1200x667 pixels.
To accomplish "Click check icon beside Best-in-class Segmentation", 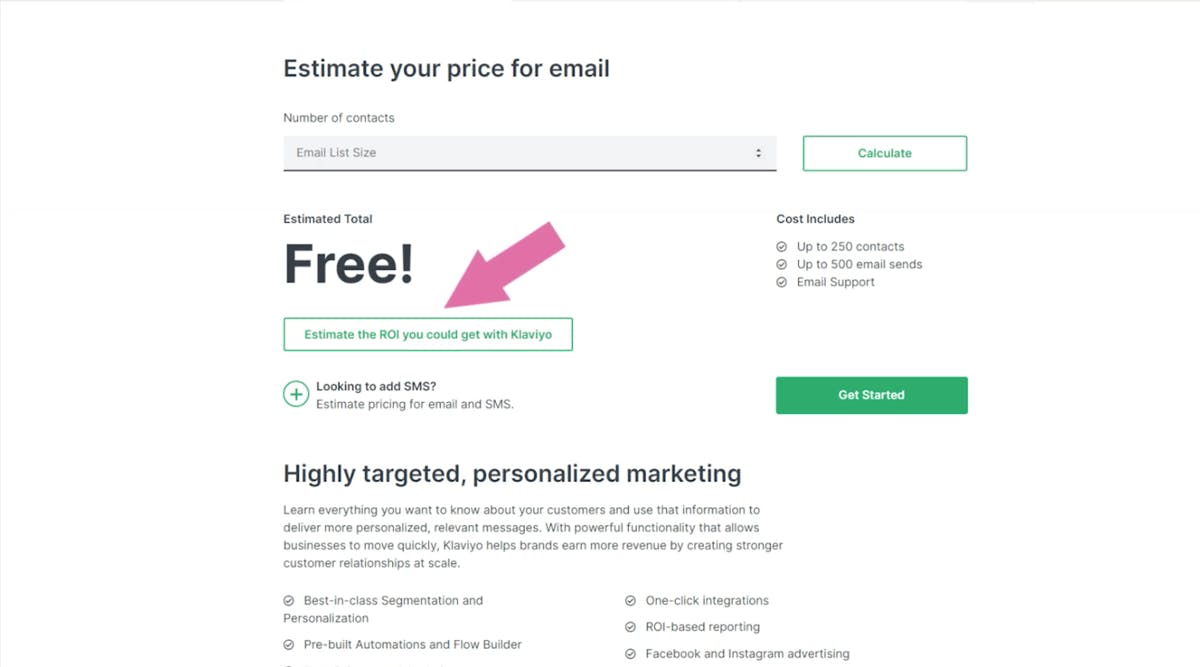I will pos(289,601).
